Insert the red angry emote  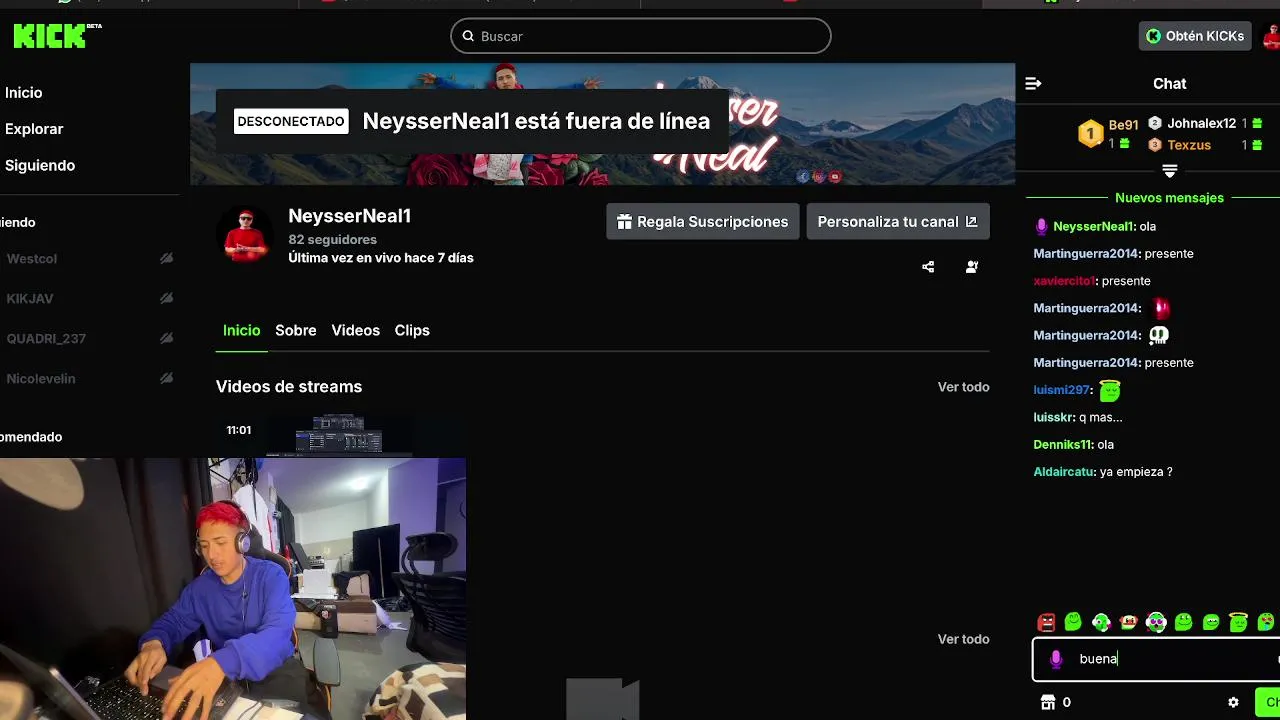[x=1047, y=622]
